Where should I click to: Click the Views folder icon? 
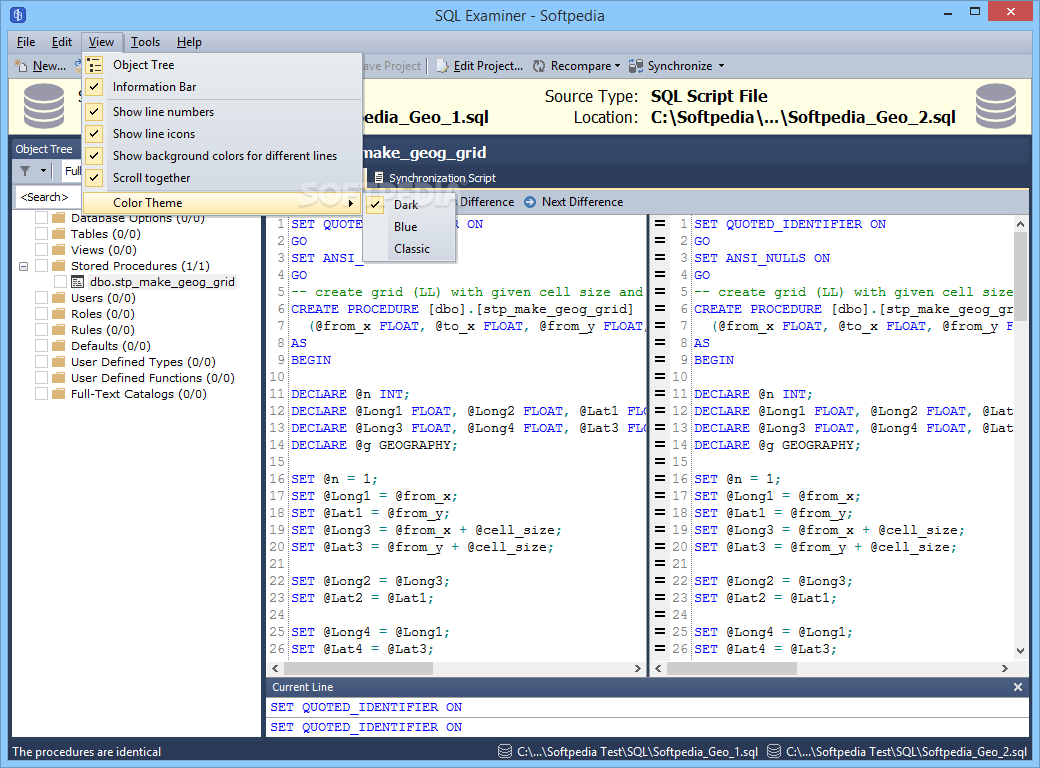click(59, 250)
